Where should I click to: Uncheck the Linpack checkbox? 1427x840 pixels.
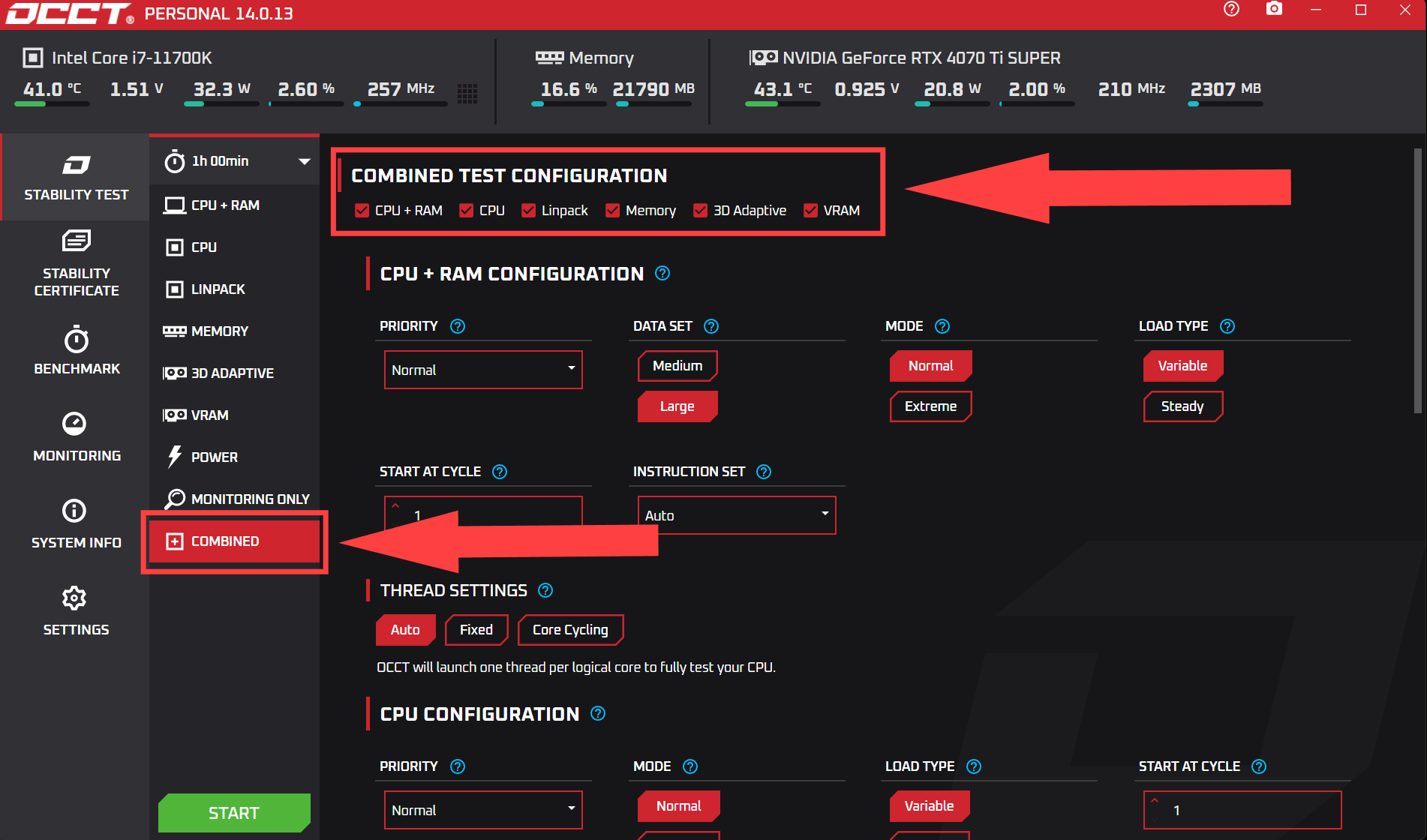click(x=529, y=211)
